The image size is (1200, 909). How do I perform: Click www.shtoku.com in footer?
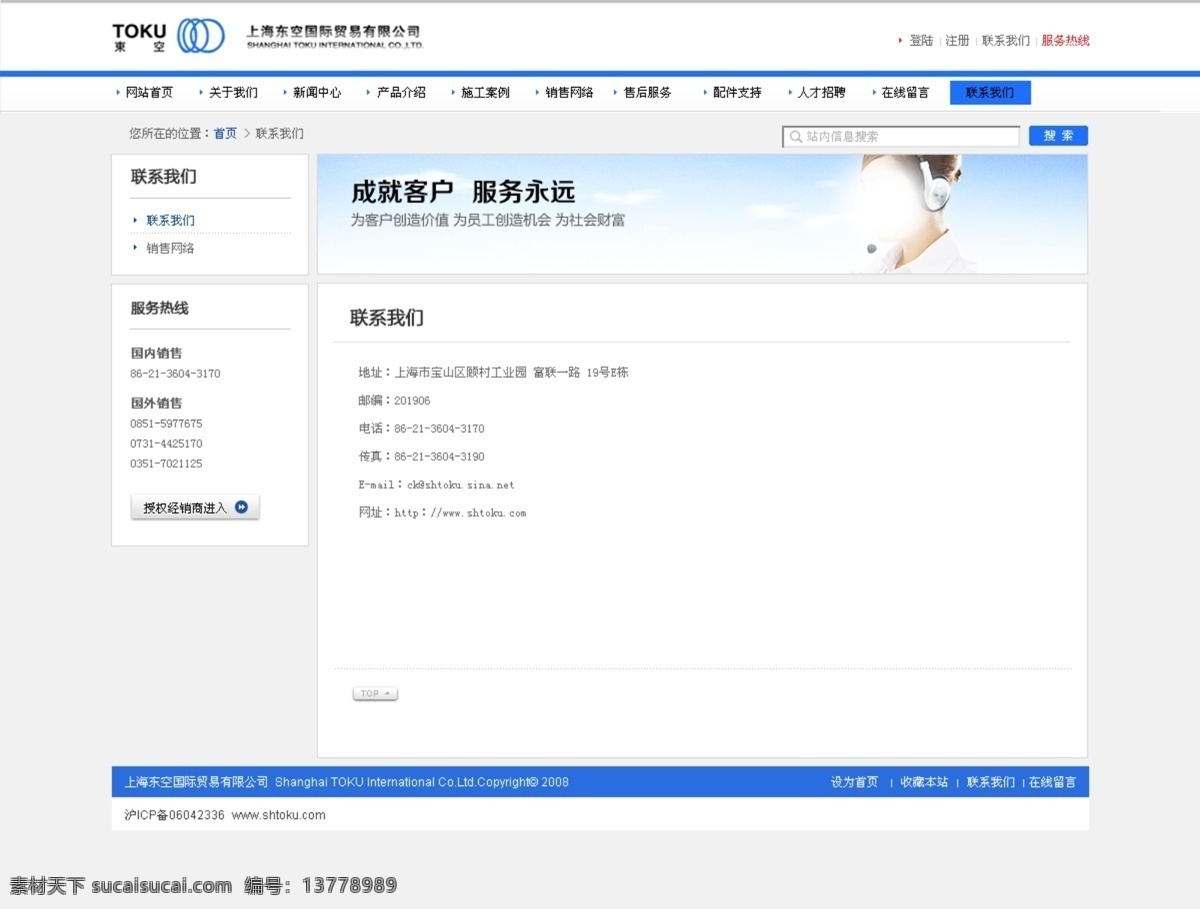tap(279, 815)
